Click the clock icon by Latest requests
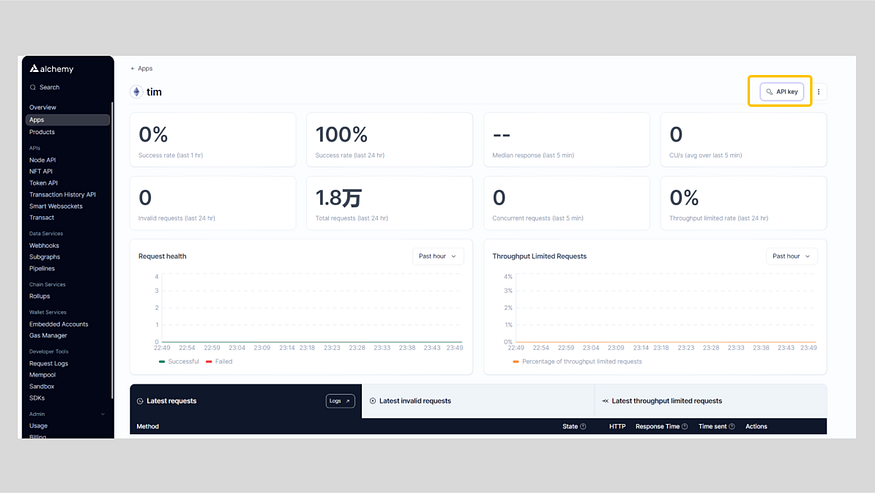This screenshot has height=493, width=875. coord(140,401)
